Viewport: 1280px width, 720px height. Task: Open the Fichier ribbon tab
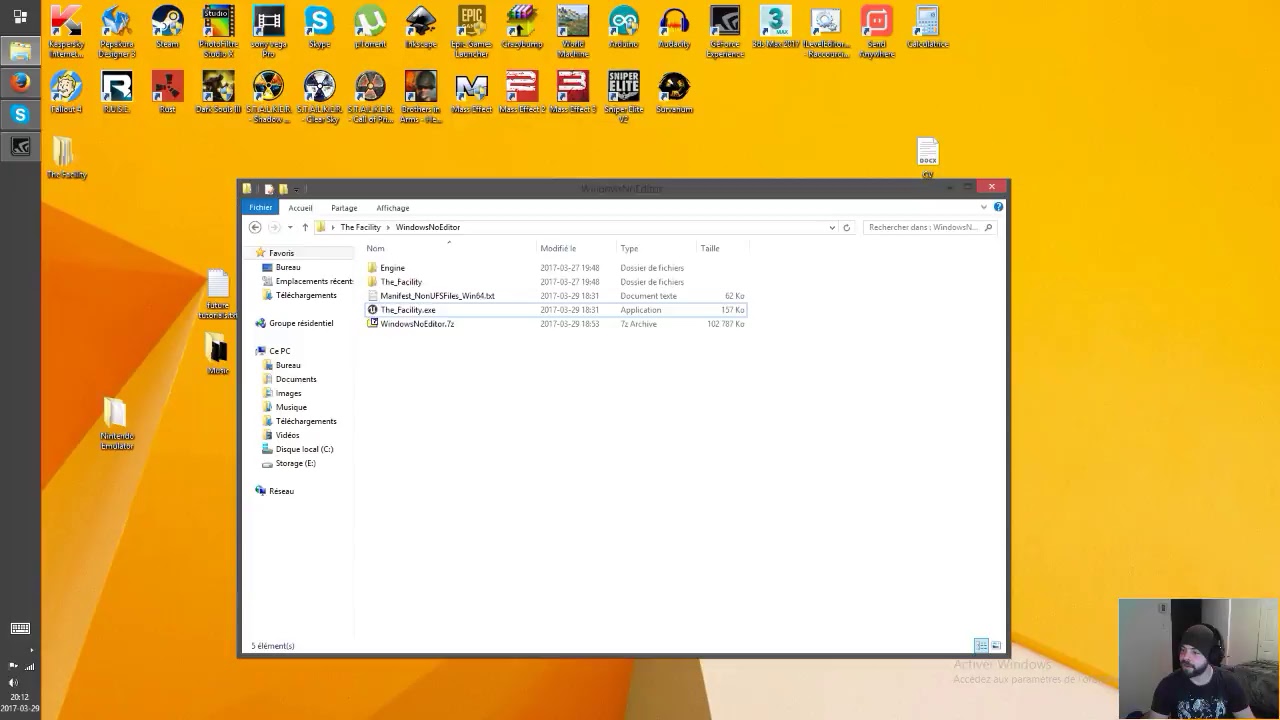point(260,208)
